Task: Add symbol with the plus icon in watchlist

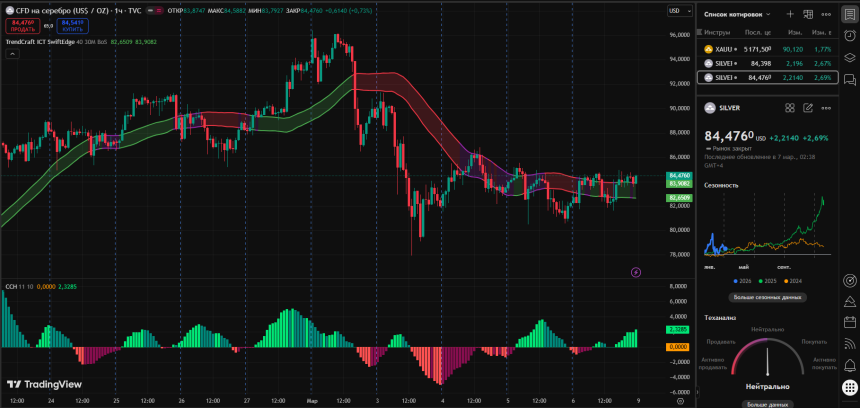Action: [x=790, y=14]
